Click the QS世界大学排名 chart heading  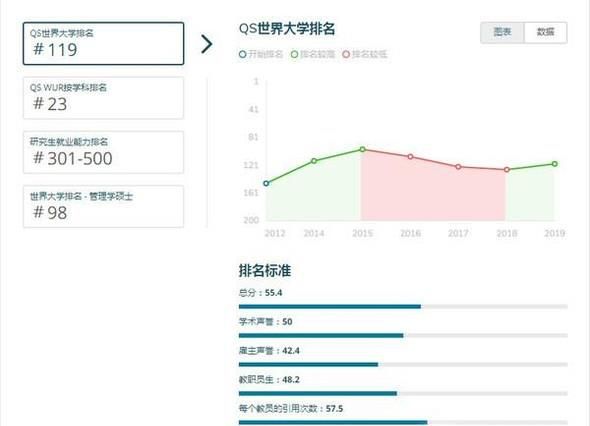point(287,29)
